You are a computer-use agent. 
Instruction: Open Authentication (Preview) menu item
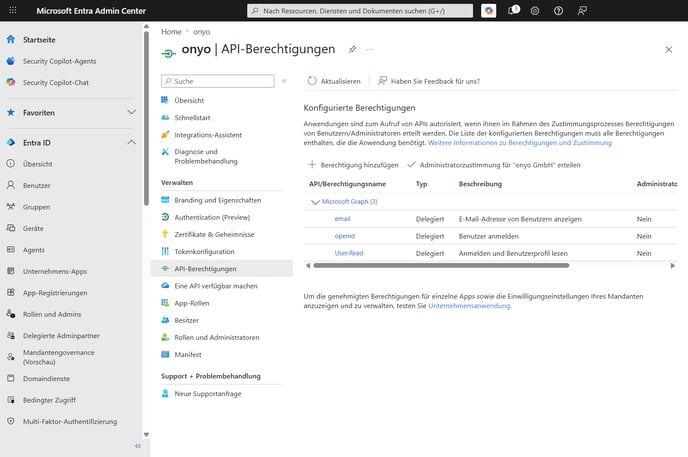(212, 217)
